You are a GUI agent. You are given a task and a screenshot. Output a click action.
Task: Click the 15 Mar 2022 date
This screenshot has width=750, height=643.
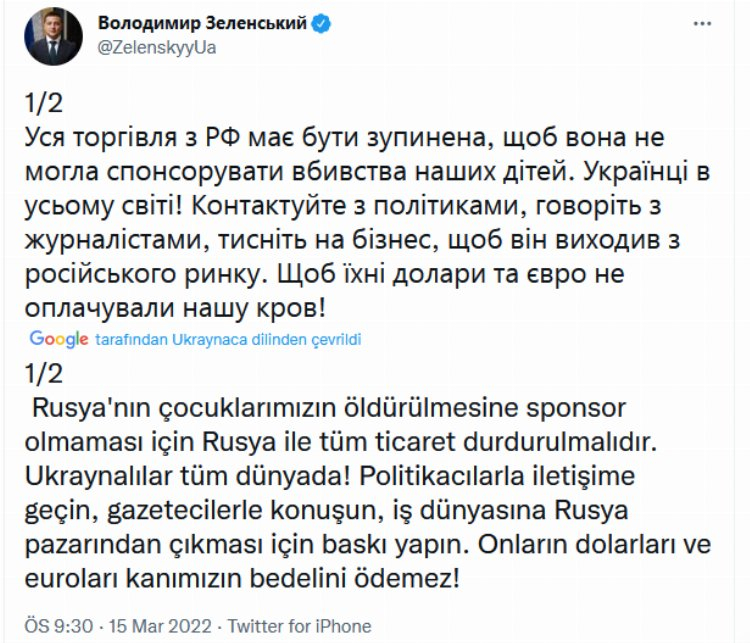tap(159, 626)
